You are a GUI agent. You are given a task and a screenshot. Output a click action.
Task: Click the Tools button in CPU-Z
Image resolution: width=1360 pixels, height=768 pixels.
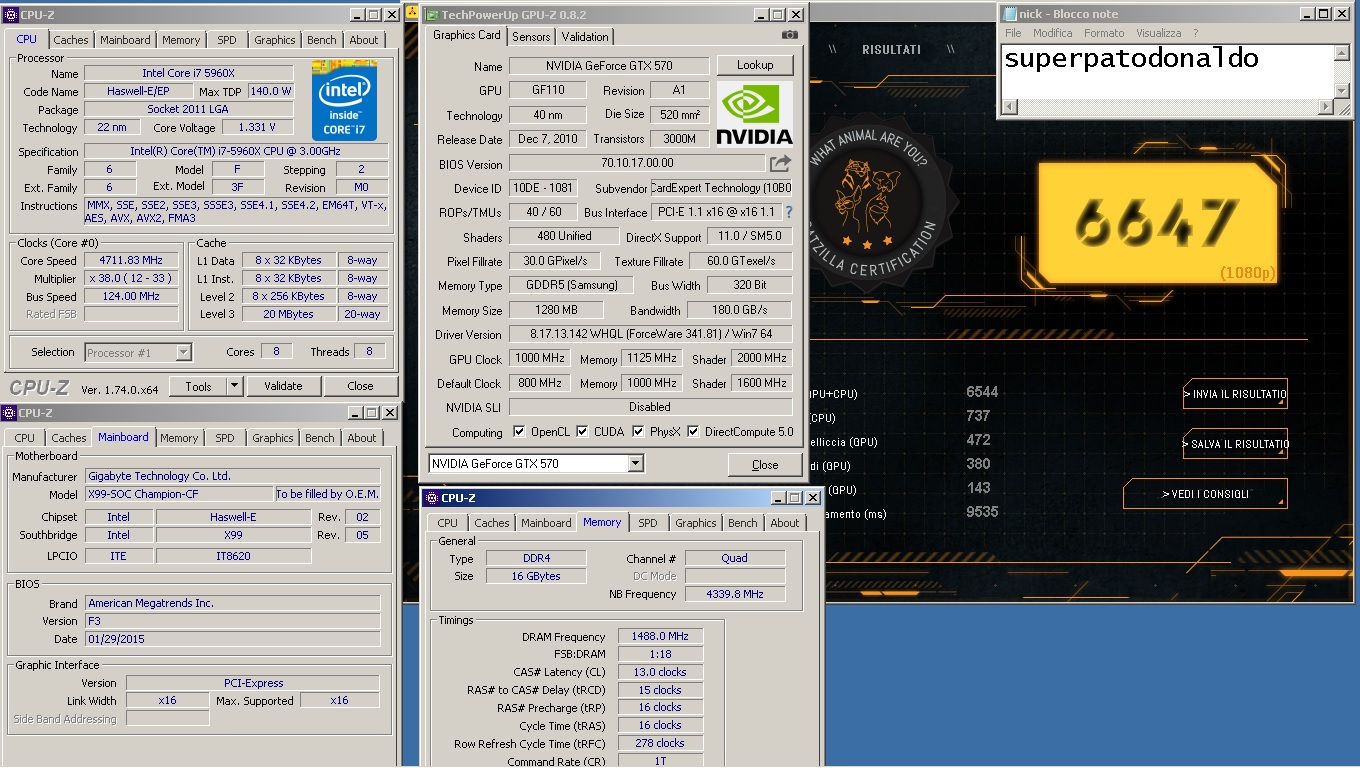pos(198,386)
